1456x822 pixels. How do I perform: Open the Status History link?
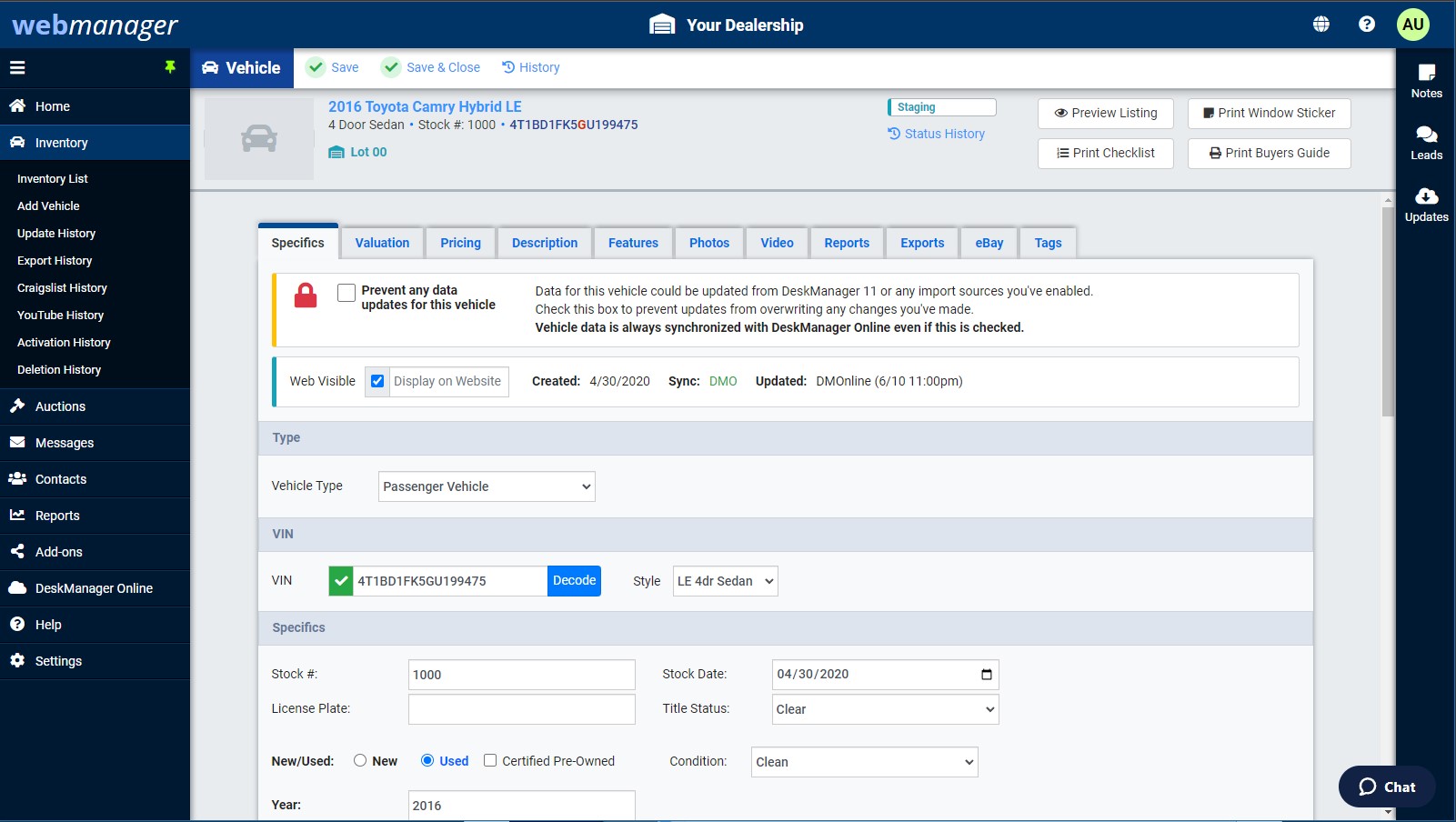937,134
